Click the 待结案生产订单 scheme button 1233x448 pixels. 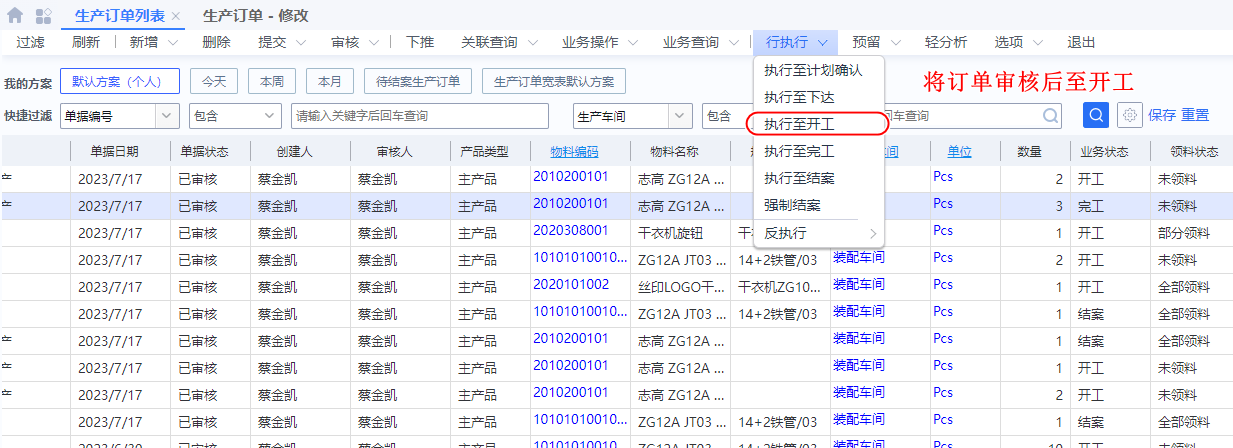point(418,81)
